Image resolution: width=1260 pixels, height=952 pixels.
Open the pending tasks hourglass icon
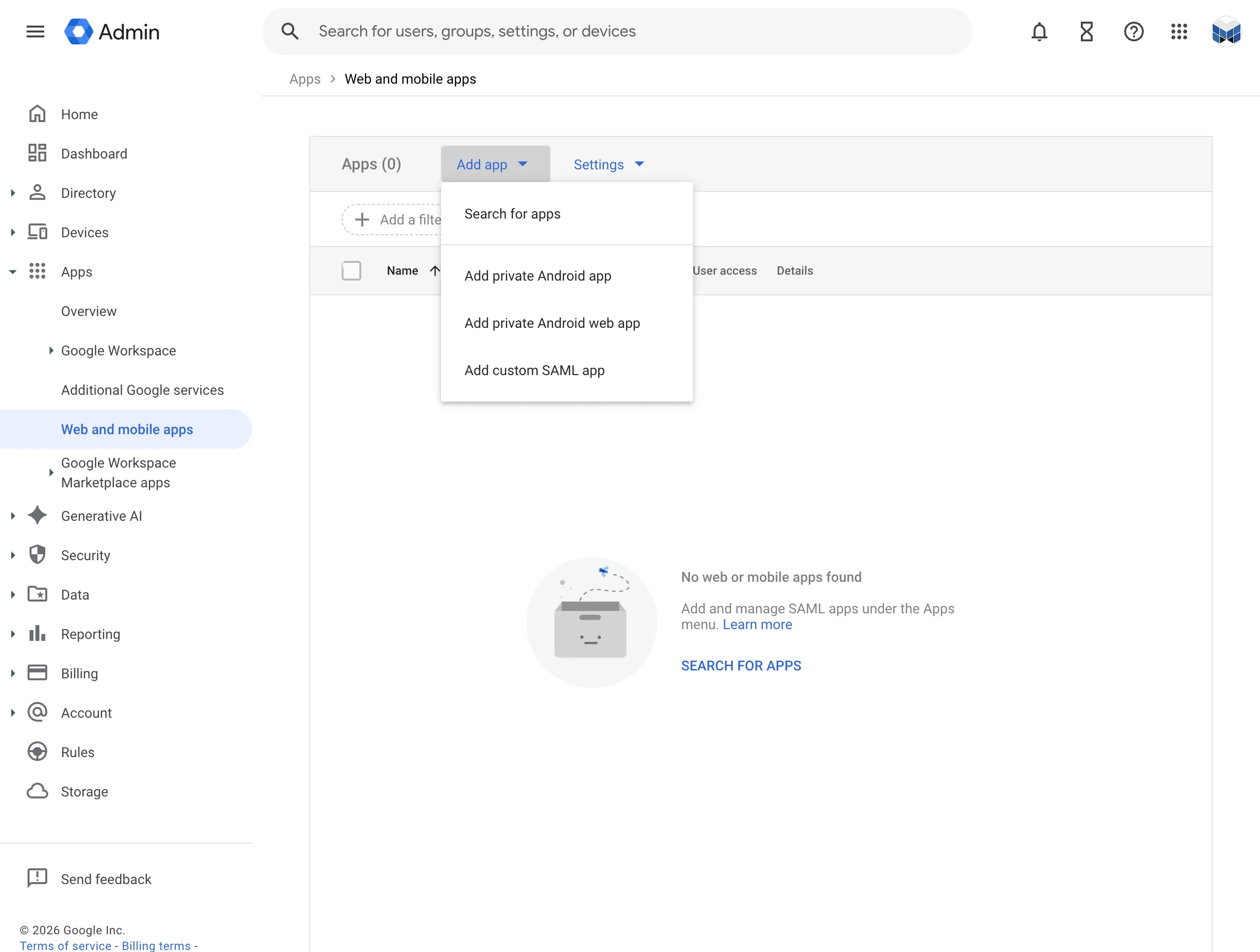point(1086,32)
